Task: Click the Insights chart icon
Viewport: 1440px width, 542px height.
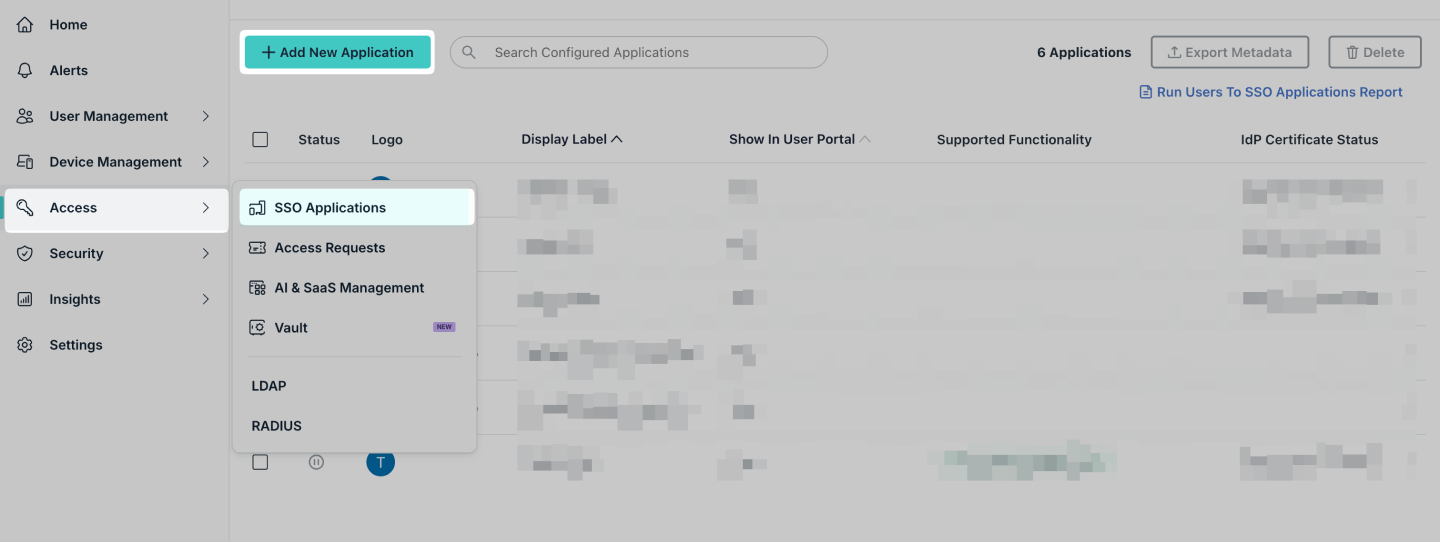Action: click(25, 299)
